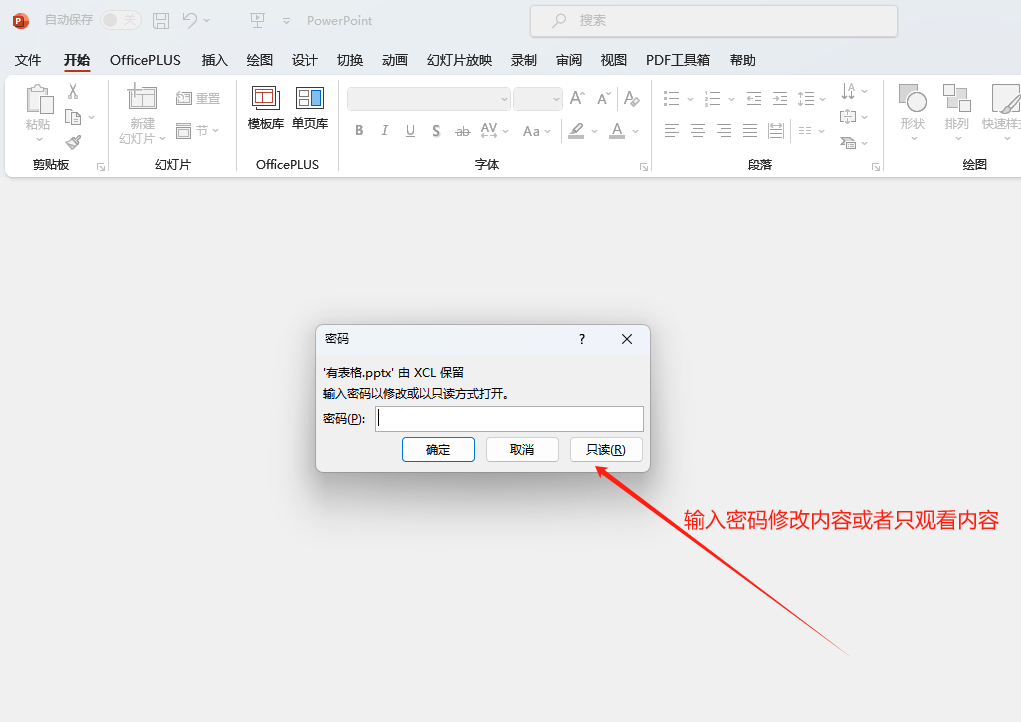Toggle text Shadow S button

pos(436,131)
